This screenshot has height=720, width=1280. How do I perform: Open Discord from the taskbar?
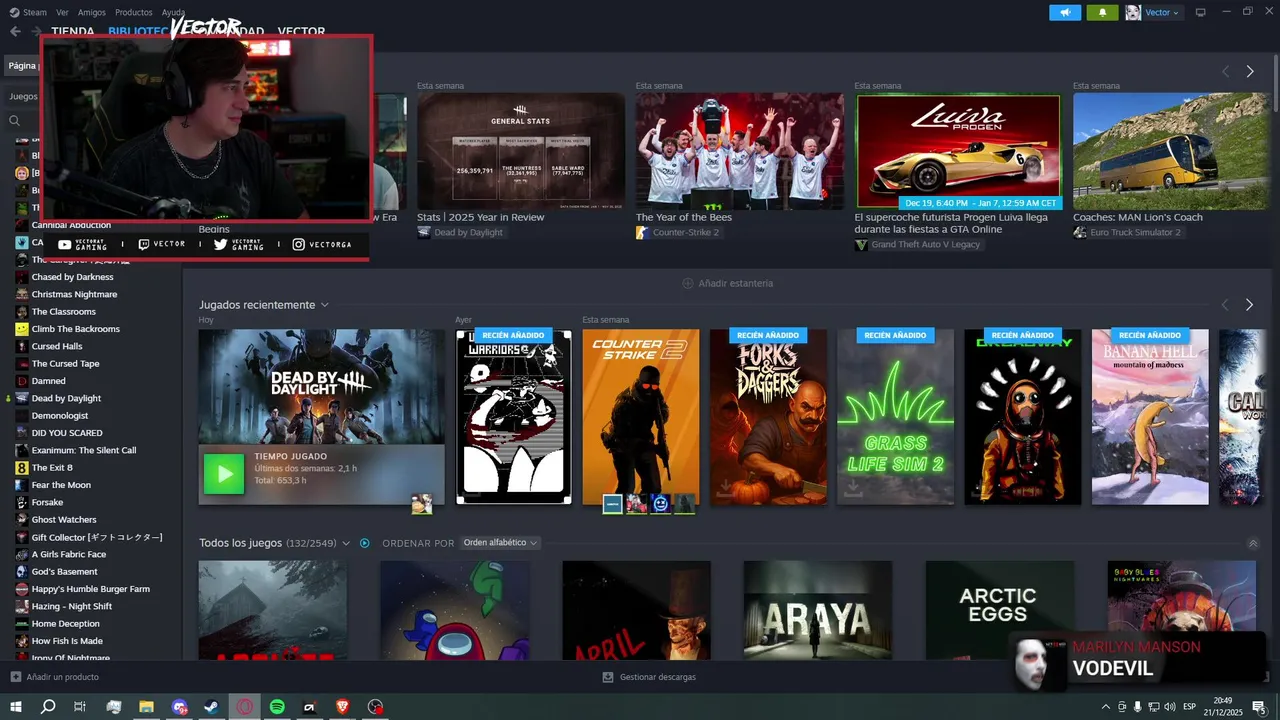click(x=179, y=707)
